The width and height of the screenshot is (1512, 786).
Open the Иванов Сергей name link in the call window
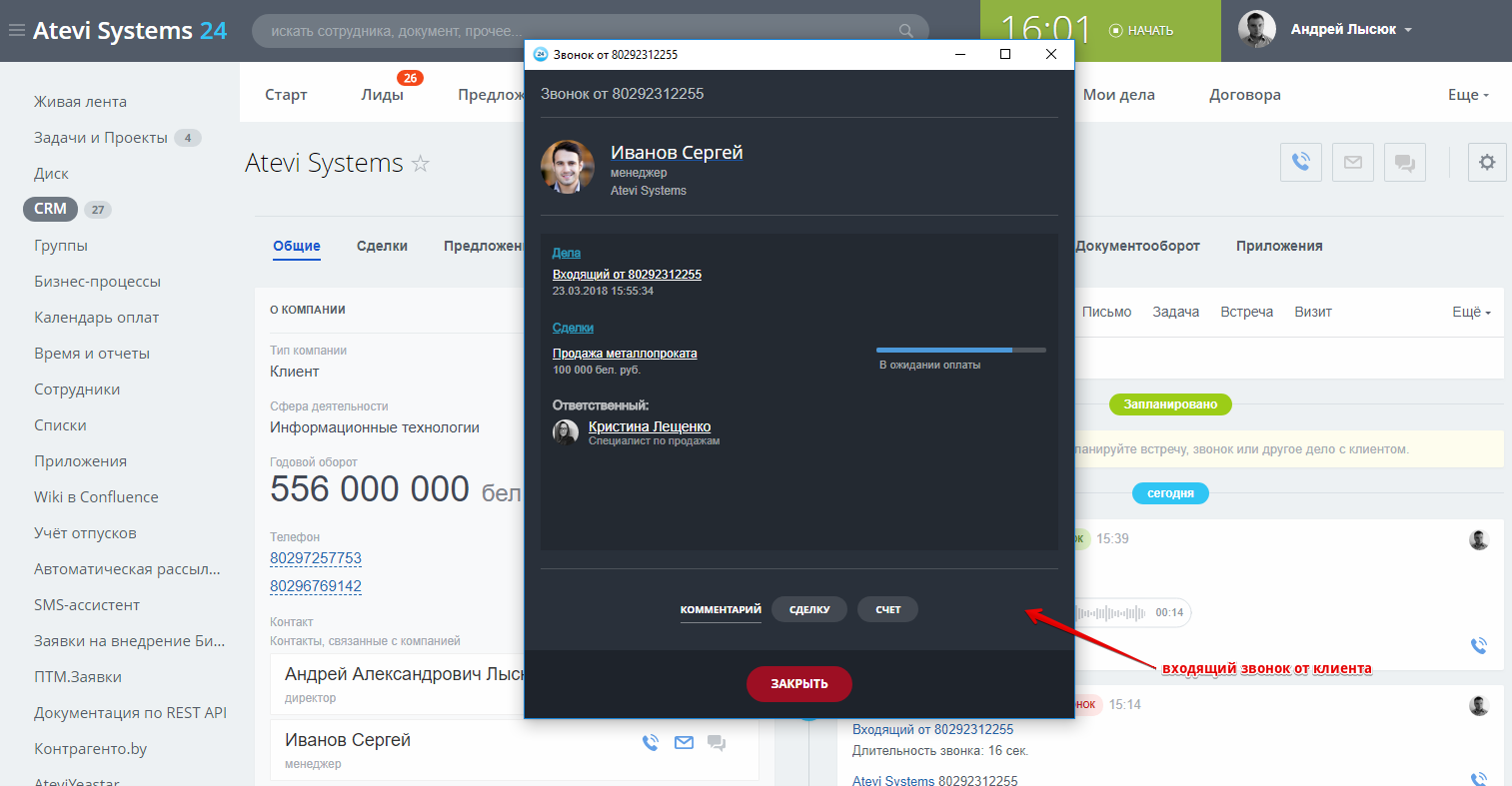[x=677, y=153]
